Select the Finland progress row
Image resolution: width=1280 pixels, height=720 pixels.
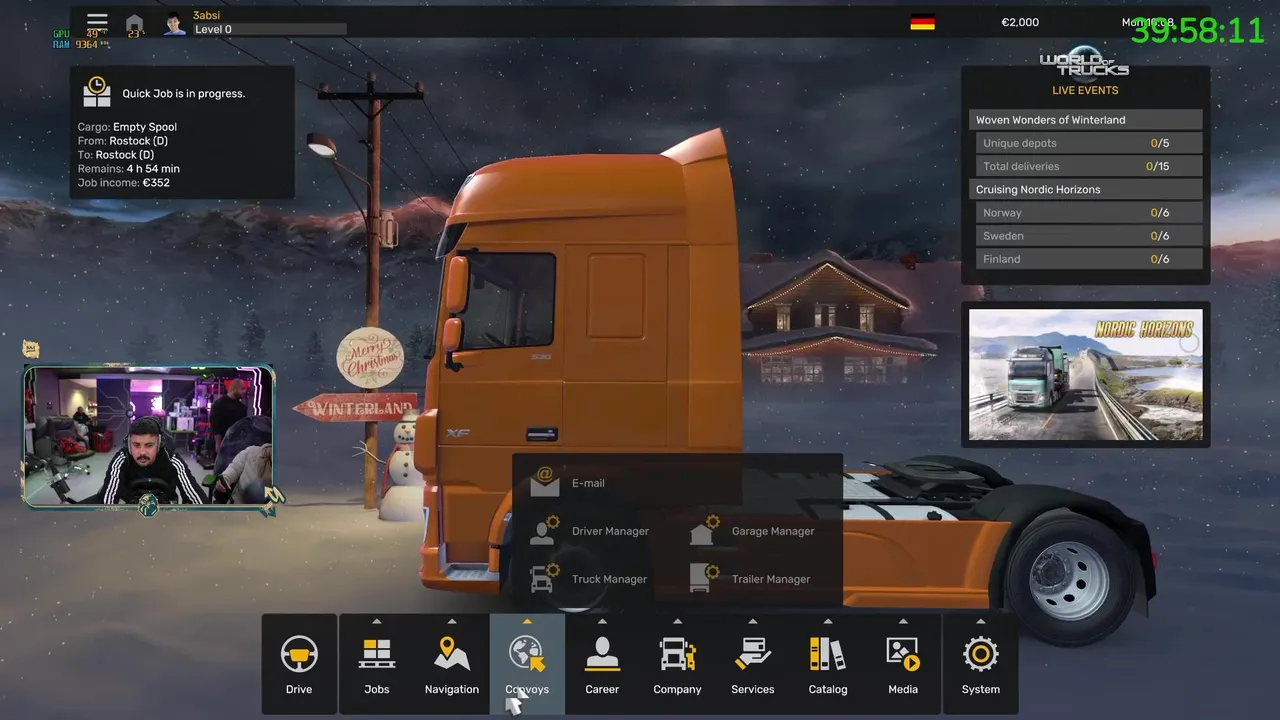click(1089, 259)
